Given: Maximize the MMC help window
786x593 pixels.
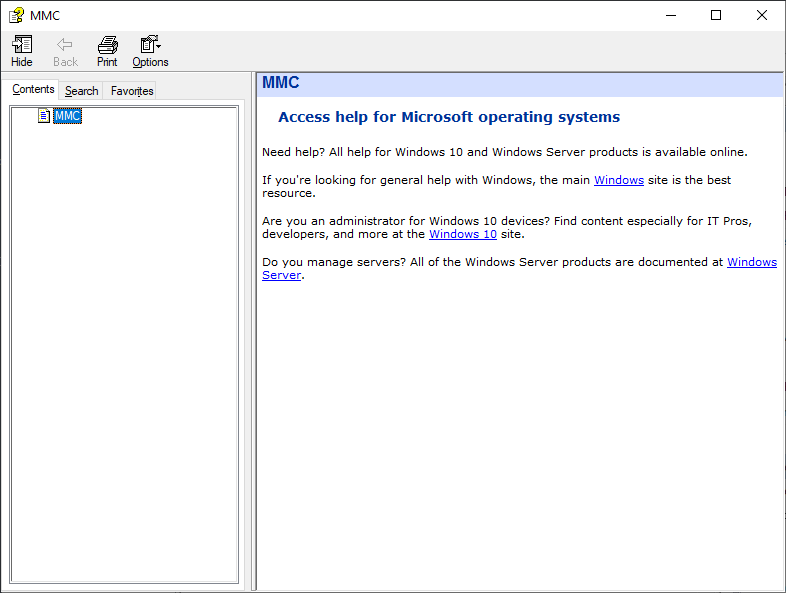Looking at the screenshot, I should (x=716, y=16).
